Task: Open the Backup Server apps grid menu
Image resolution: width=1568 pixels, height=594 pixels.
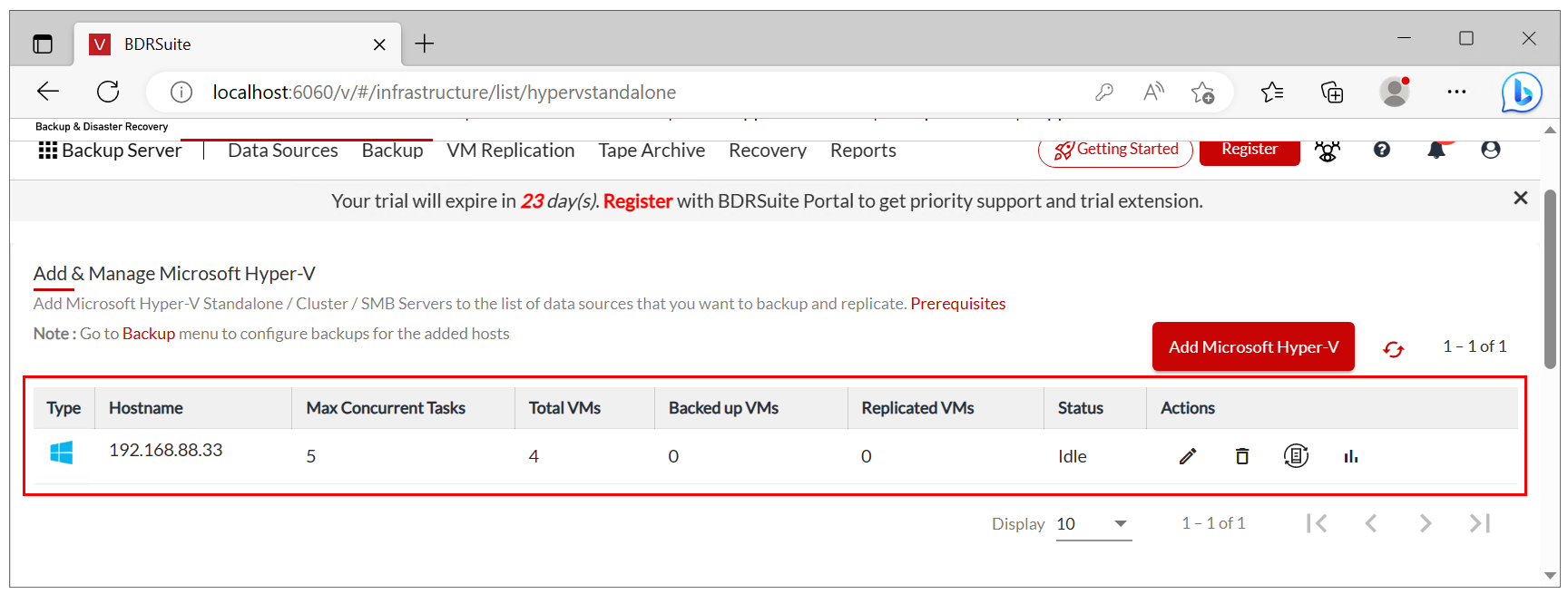Action: tap(48, 151)
